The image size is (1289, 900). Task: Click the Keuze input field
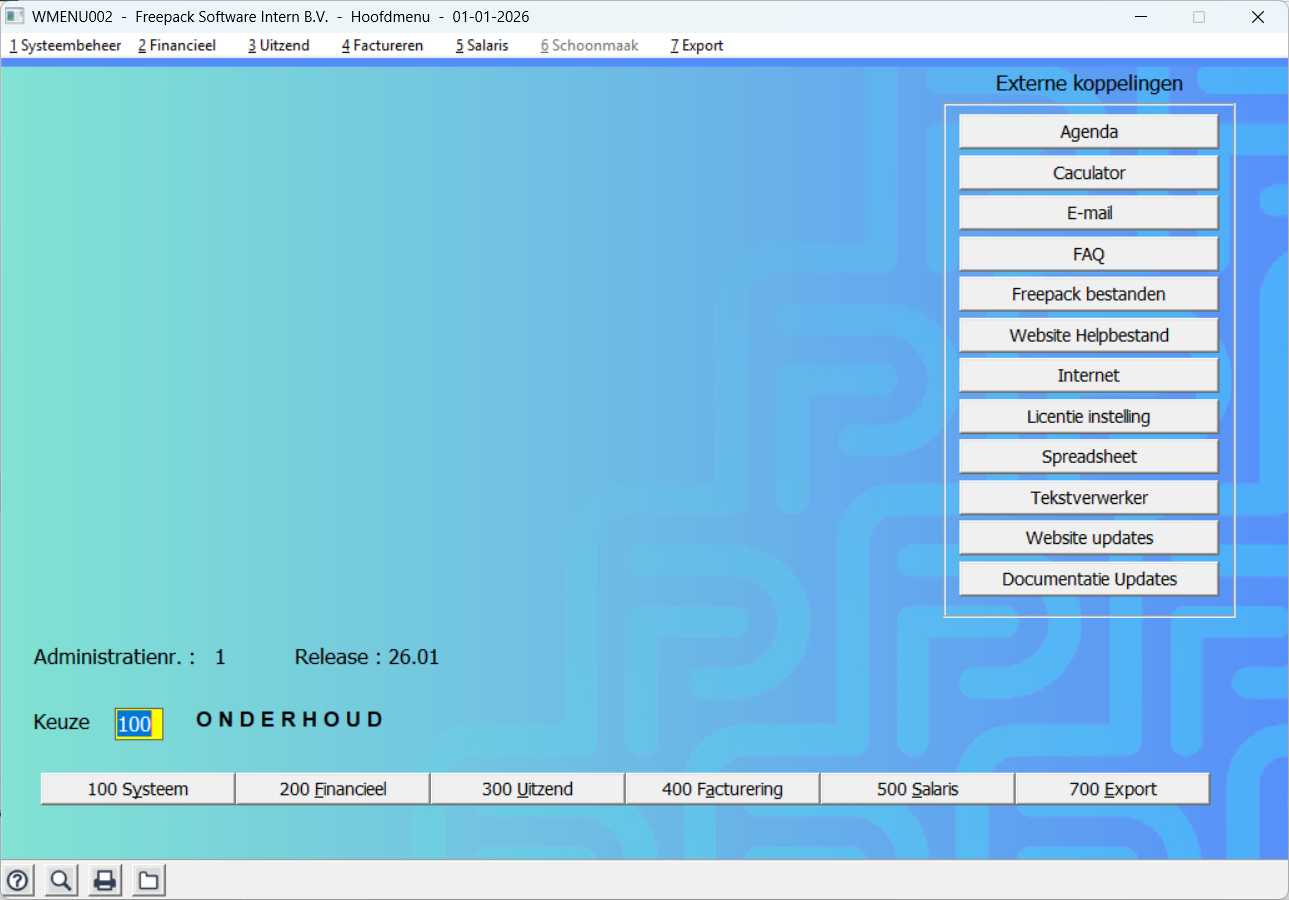tap(138, 724)
